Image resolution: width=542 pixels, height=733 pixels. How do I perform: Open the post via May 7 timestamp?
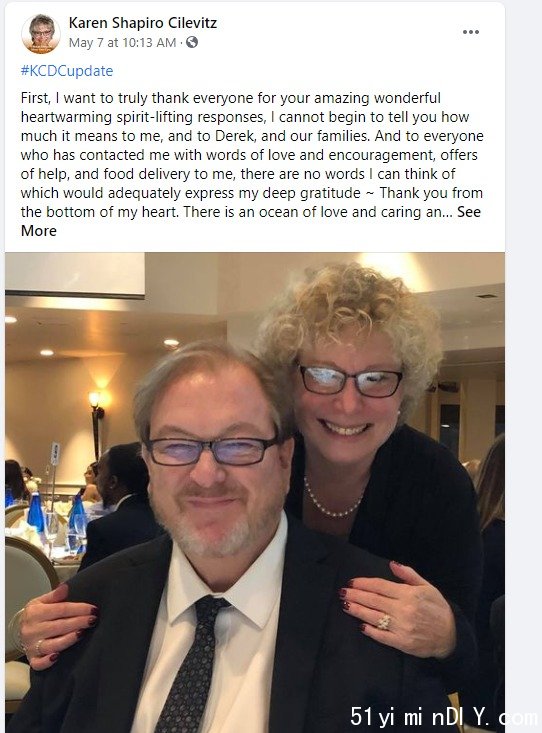122,43
